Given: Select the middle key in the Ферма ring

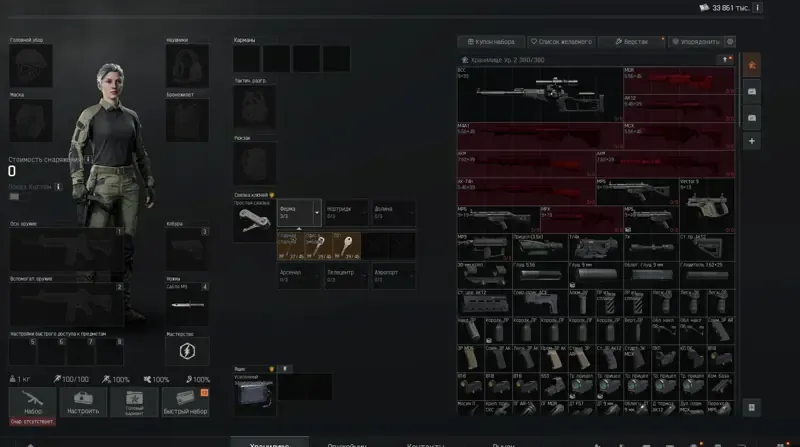Looking at the screenshot, I should point(318,246).
